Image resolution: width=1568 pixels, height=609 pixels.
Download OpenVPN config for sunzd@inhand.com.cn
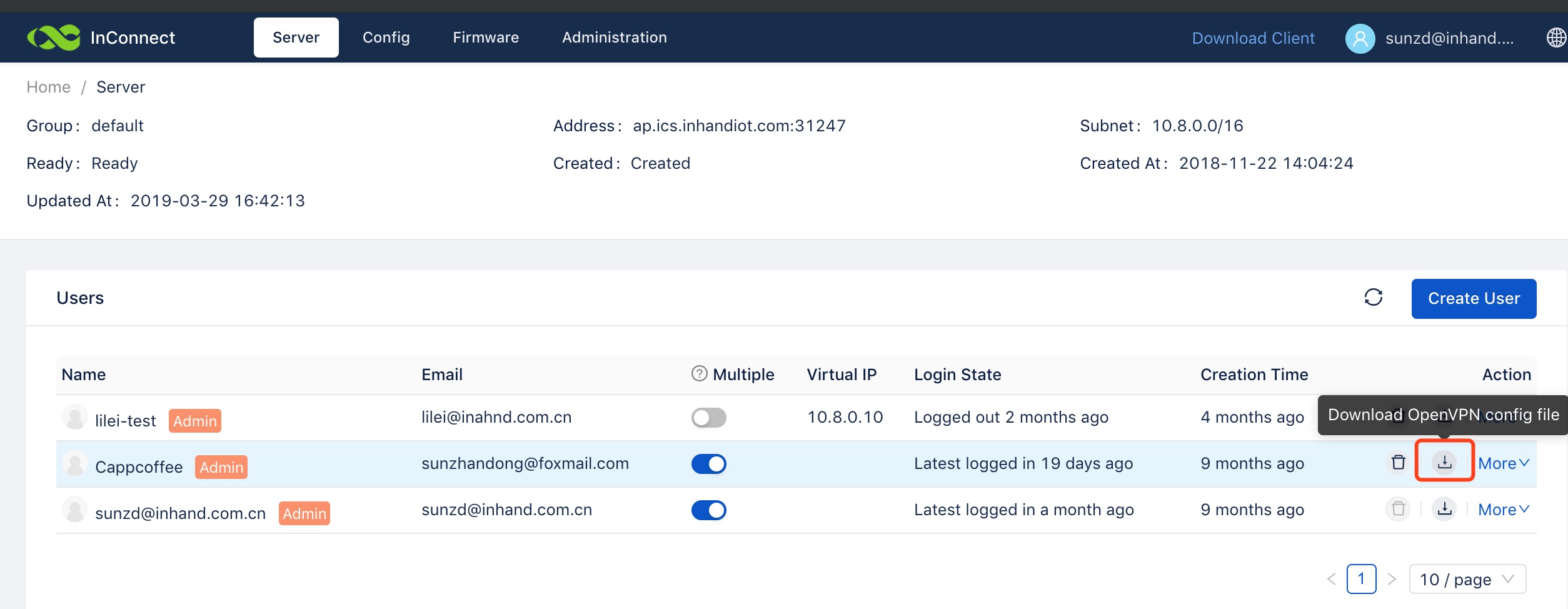tap(1444, 509)
